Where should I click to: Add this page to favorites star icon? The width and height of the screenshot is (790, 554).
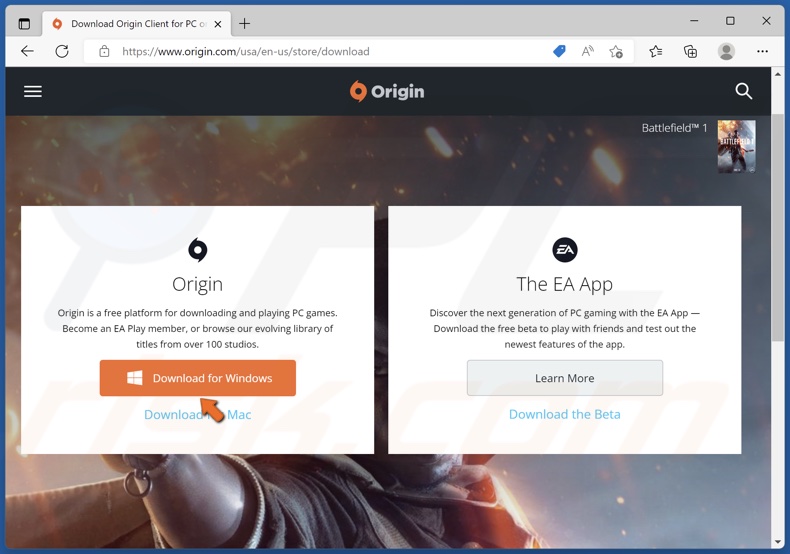pyautogui.click(x=616, y=51)
